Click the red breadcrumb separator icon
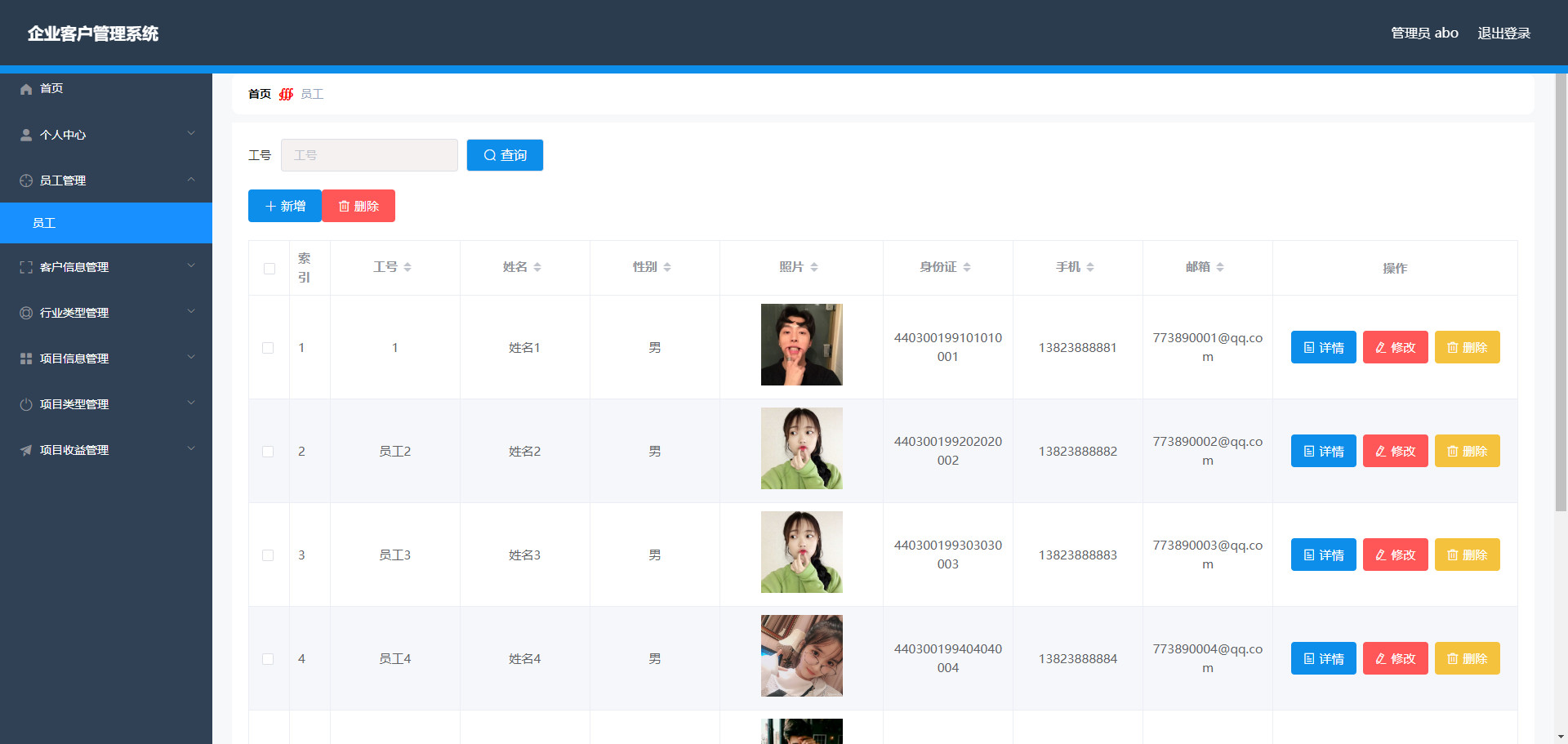1568x744 pixels. (x=286, y=94)
